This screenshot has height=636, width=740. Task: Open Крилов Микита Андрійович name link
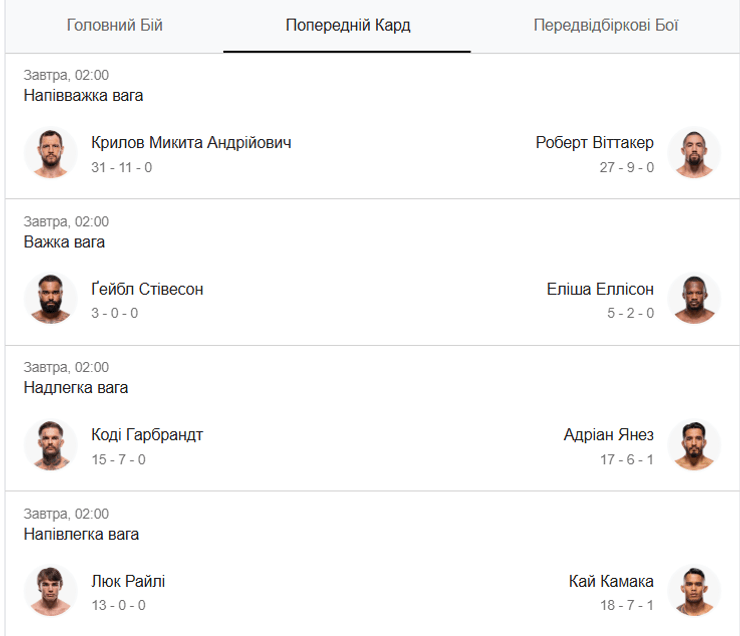coord(191,142)
